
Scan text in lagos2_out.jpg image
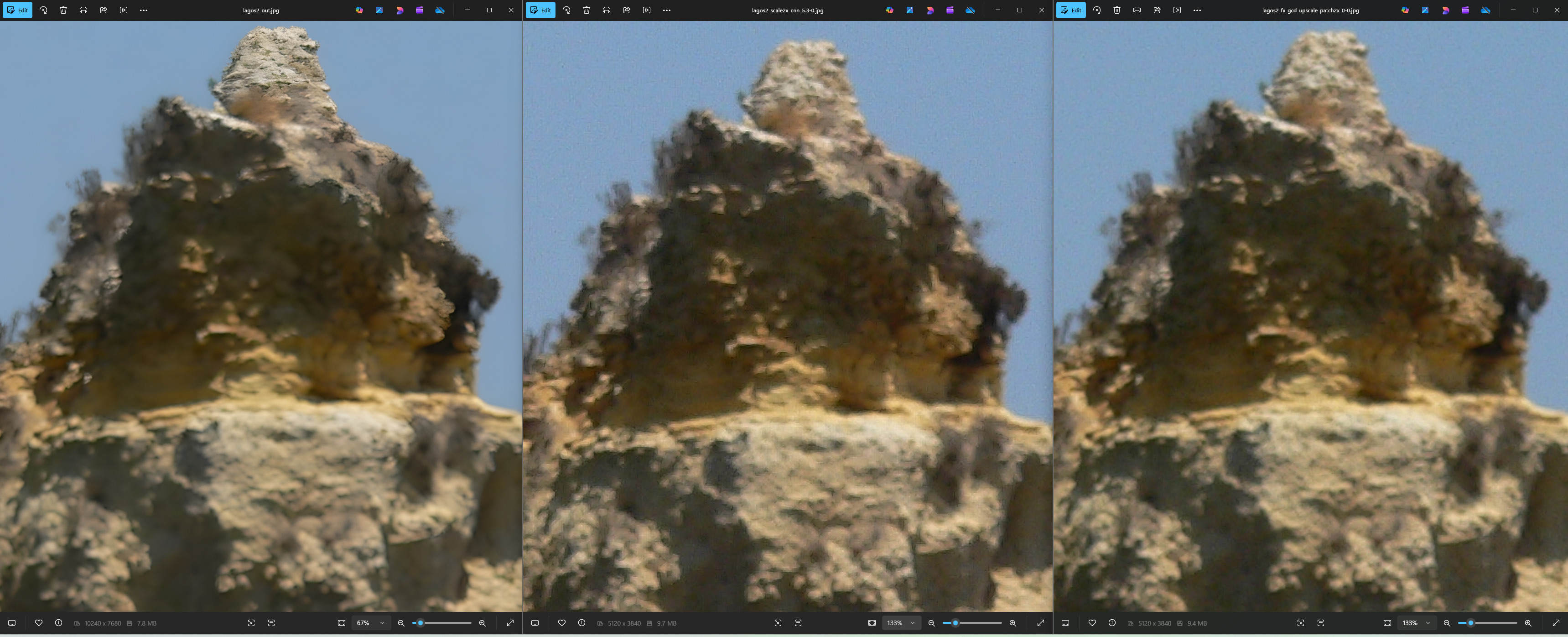pos(271,623)
